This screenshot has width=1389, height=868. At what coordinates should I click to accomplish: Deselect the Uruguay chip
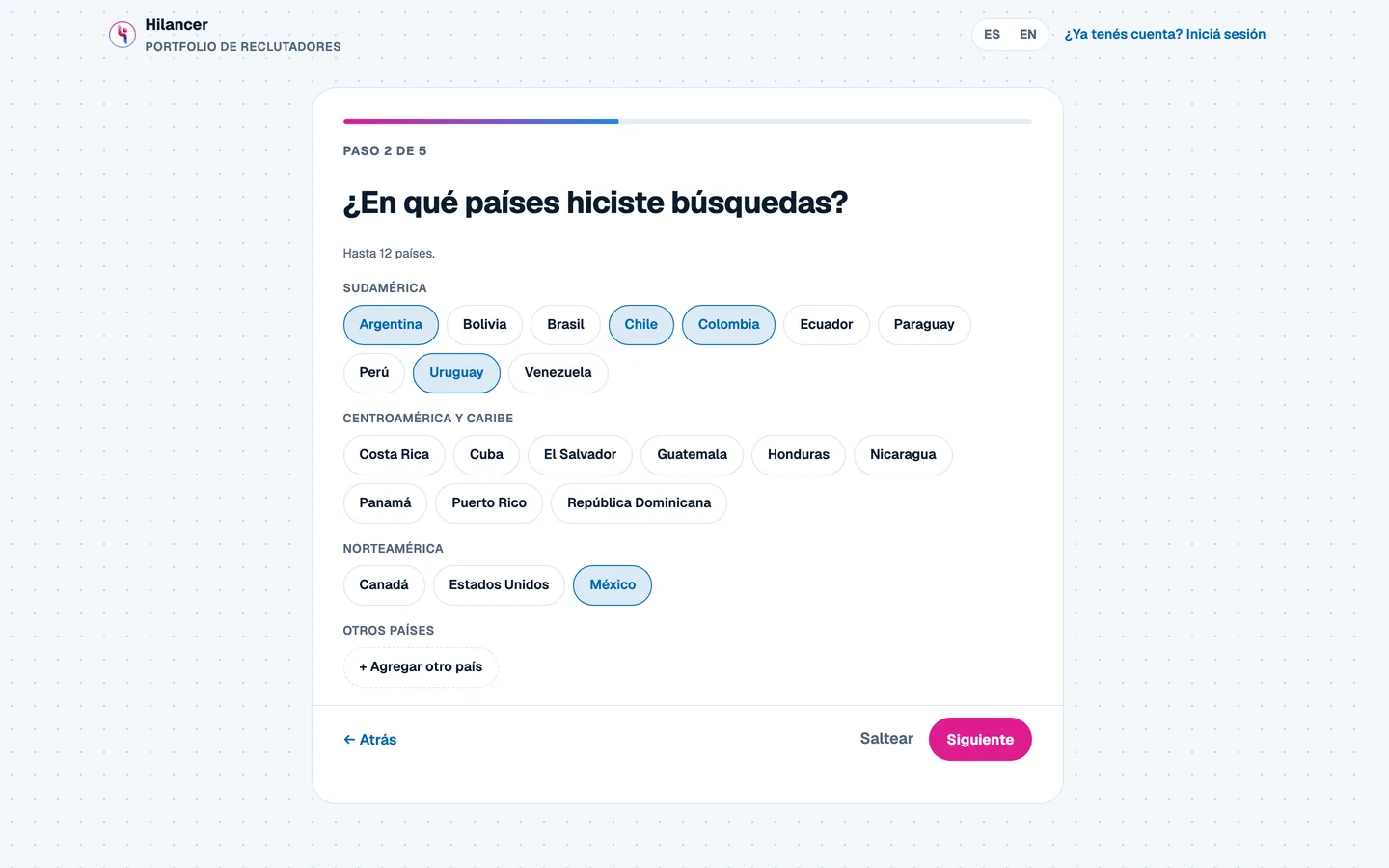(456, 373)
